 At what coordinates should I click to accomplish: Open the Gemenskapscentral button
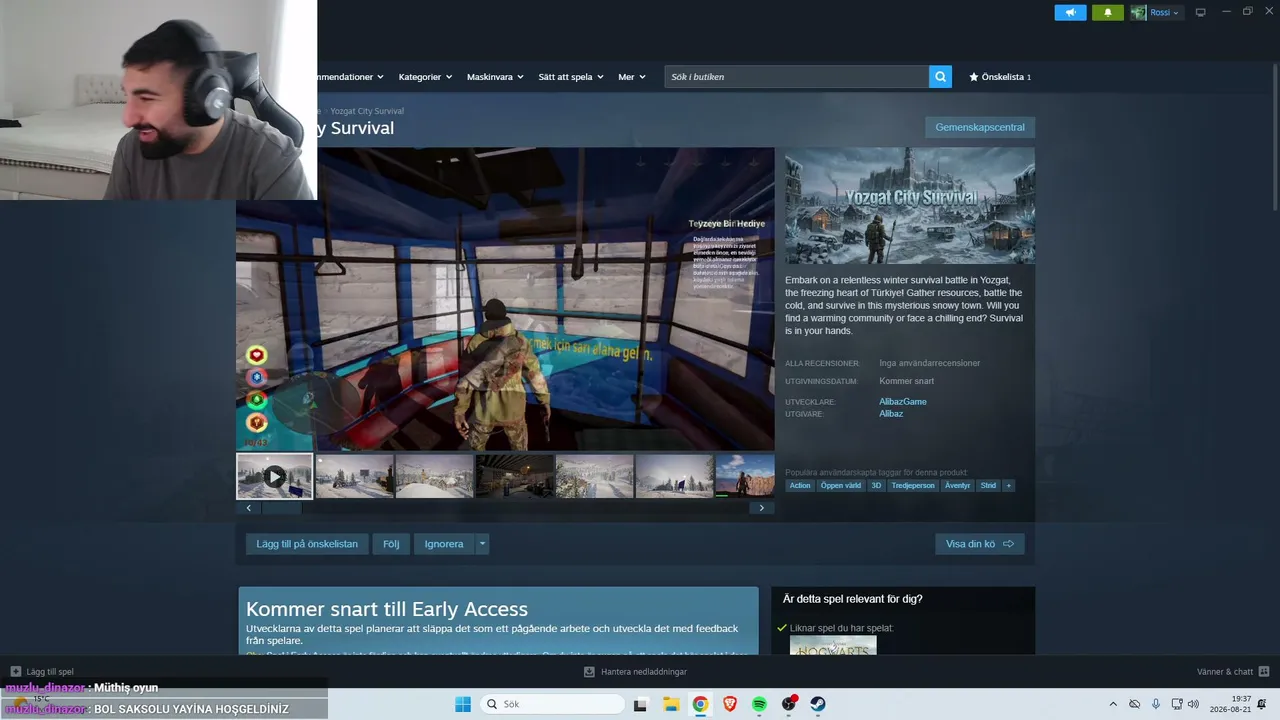980,127
